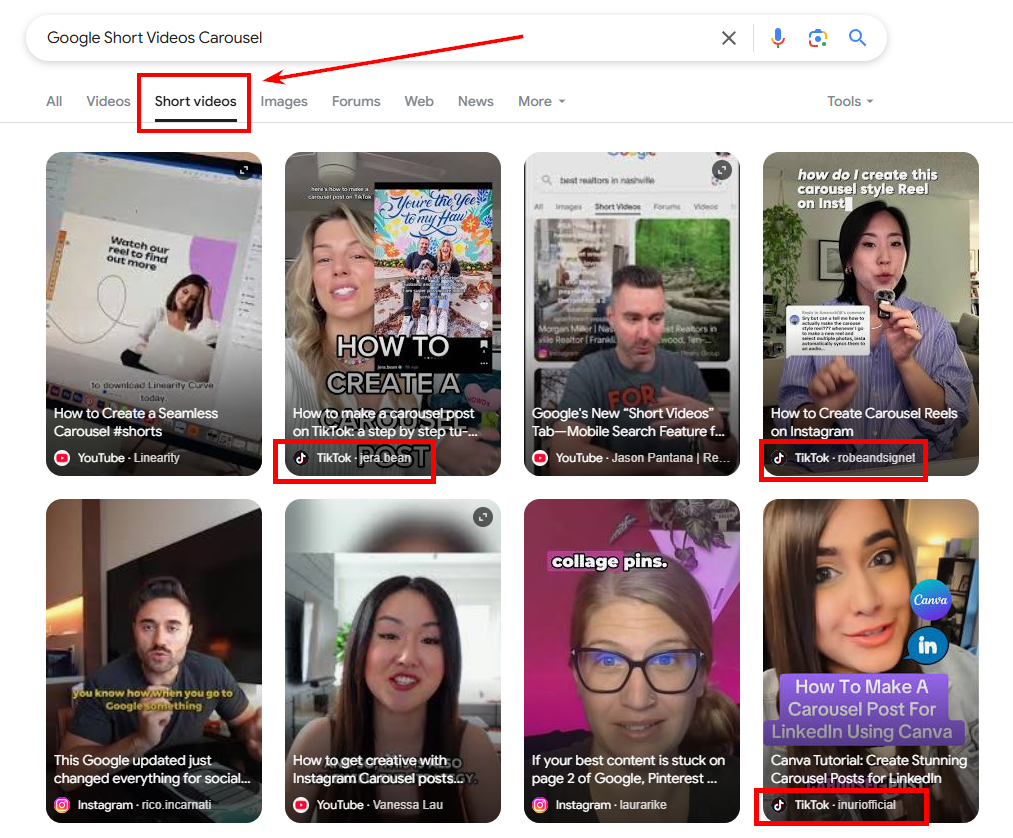Click the 'TikTok · jera.bean' source text
Viewport: 1013px width, 838px height.
coord(364,458)
